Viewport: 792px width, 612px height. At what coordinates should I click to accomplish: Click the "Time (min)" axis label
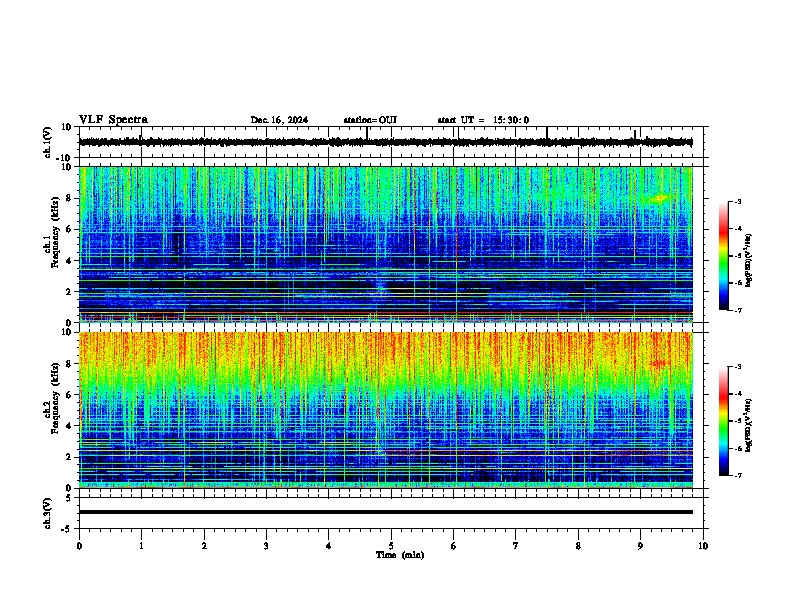point(400,555)
